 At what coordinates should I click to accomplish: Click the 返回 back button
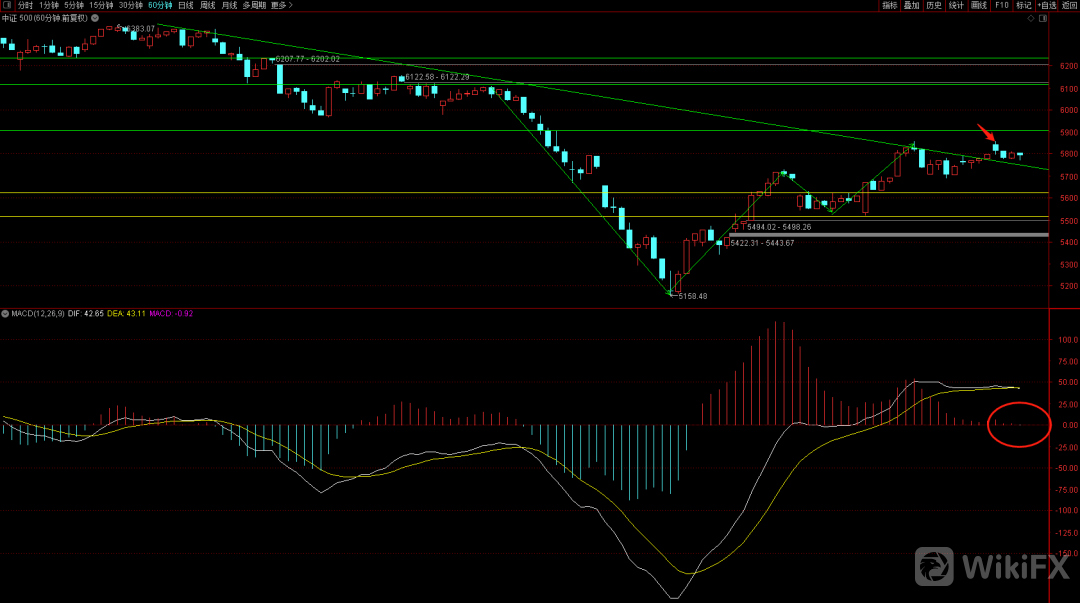1070,5
